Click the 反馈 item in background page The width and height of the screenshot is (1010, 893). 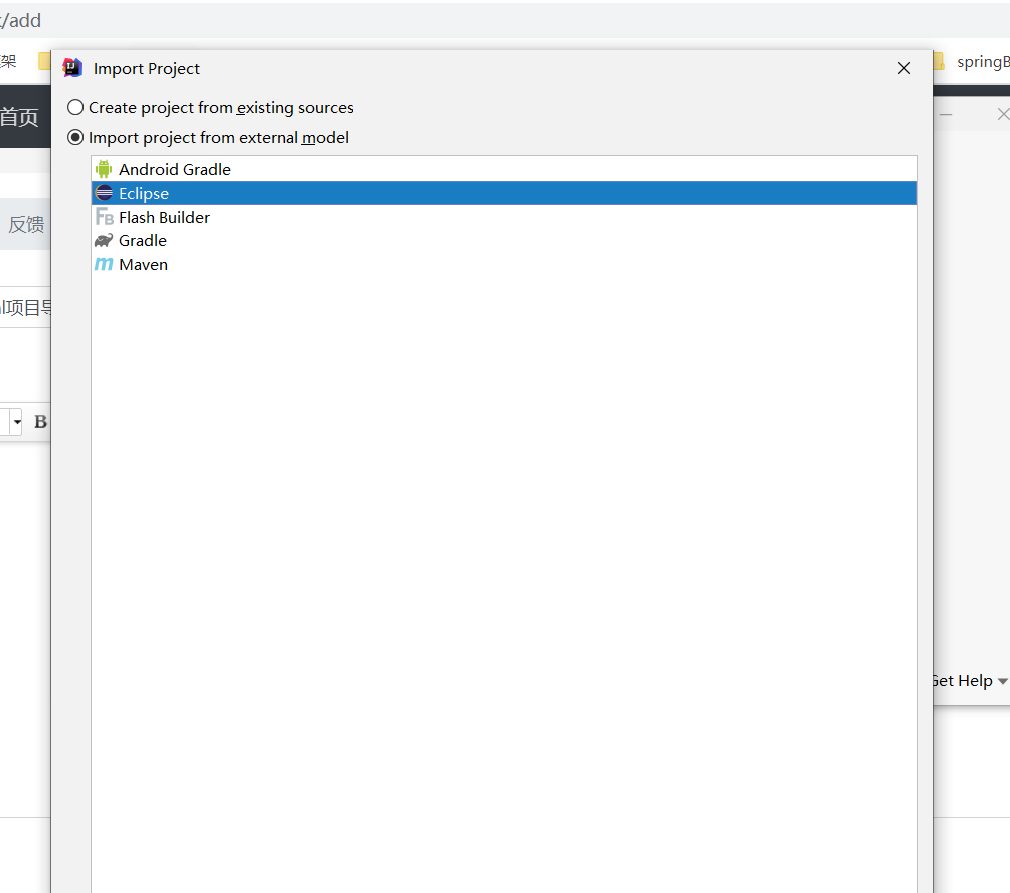coord(26,224)
